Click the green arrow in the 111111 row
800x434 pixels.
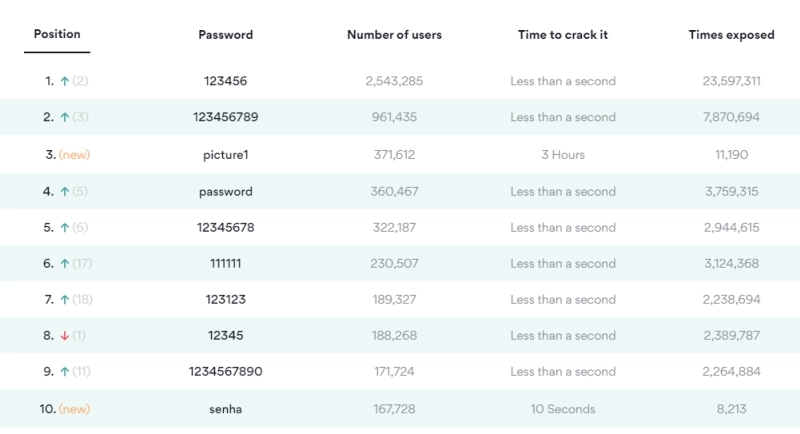tap(64, 263)
